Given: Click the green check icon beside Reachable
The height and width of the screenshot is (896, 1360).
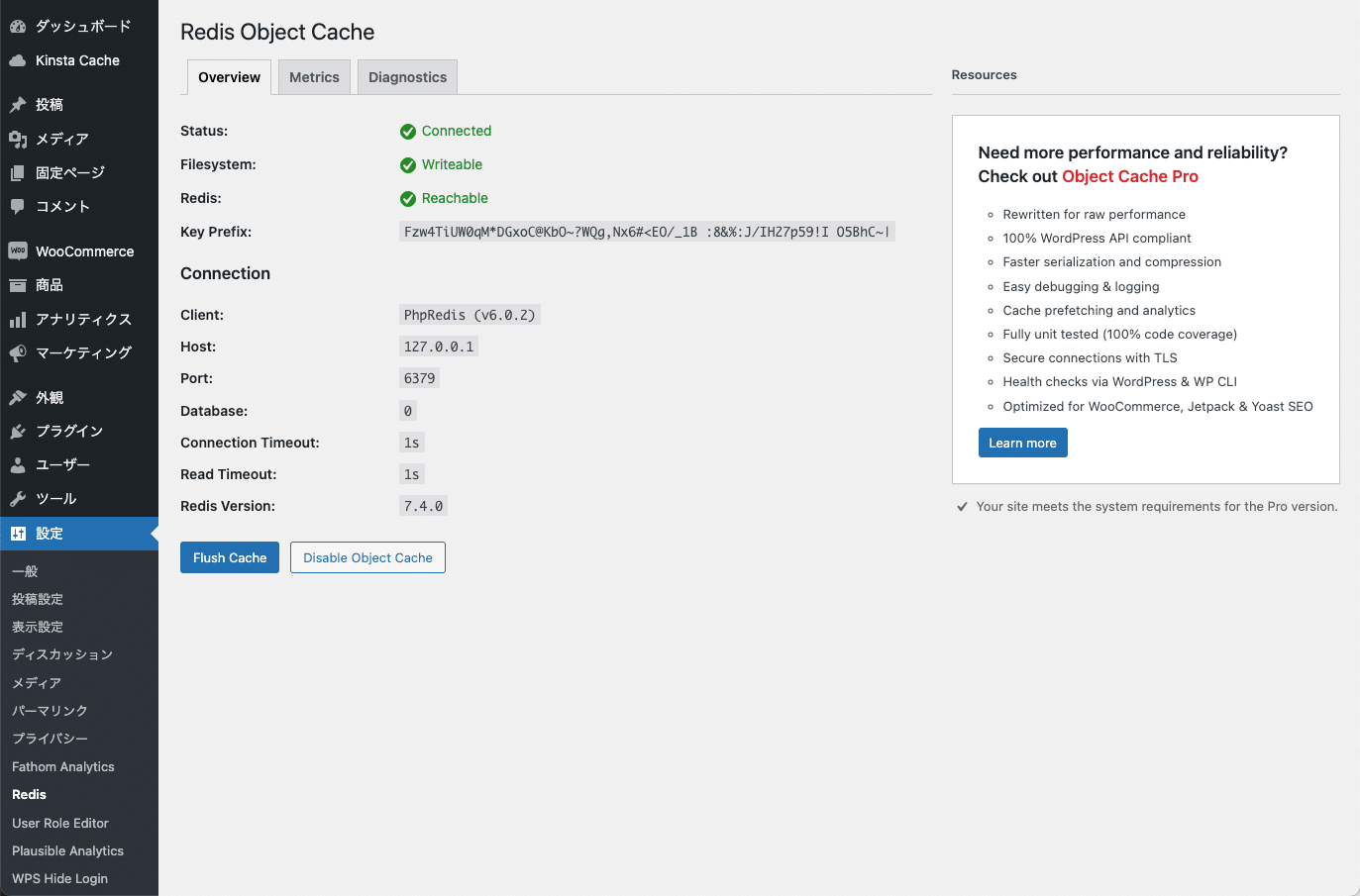Looking at the screenshot, I should (x=408, y=199).
